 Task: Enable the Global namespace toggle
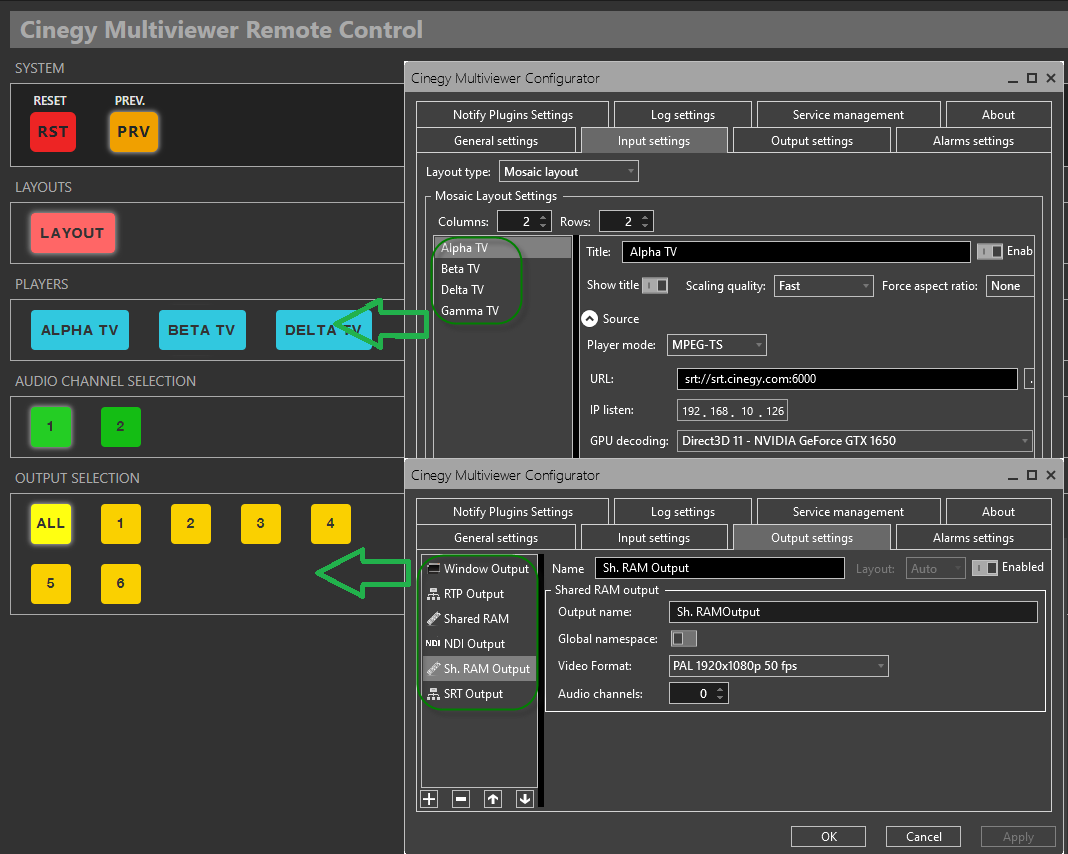685,638
